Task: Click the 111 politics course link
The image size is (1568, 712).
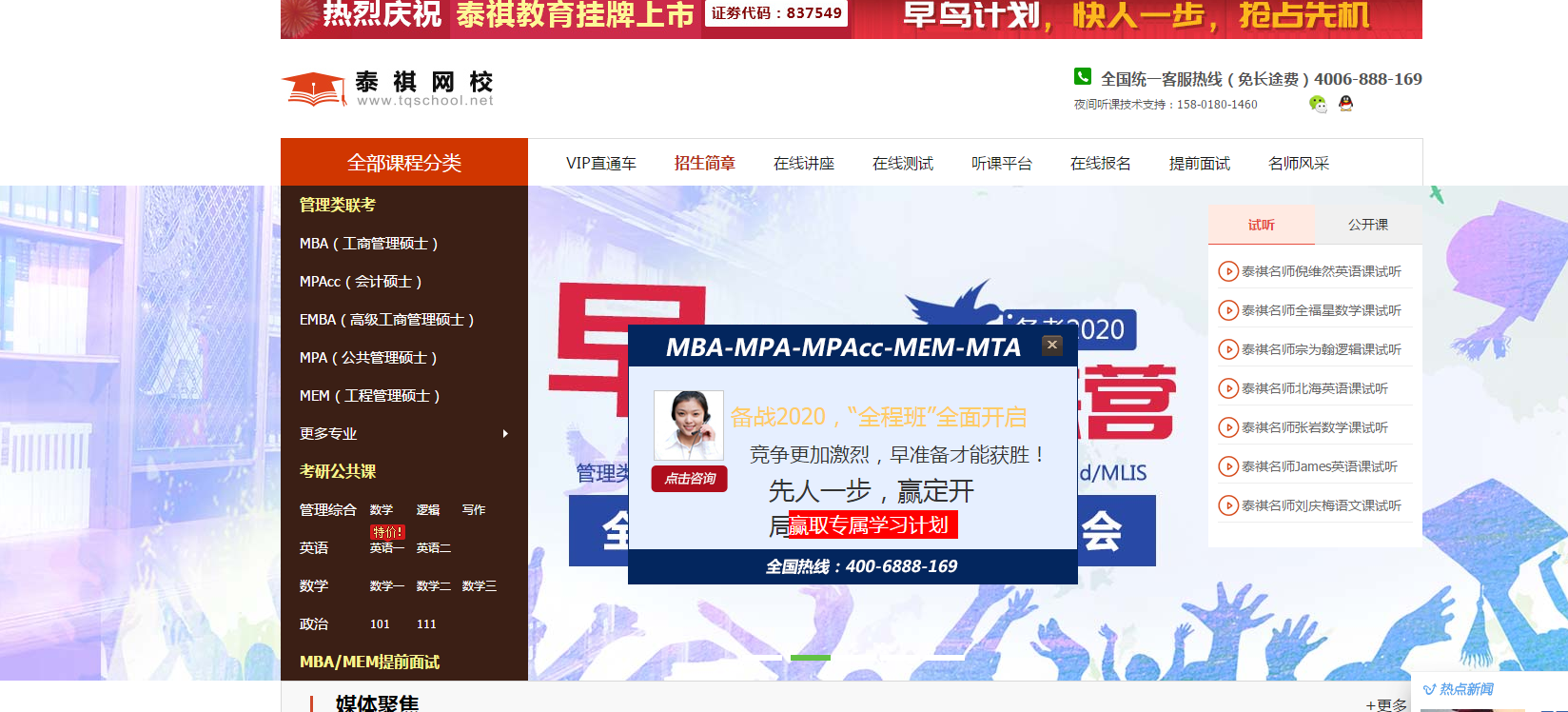Action: pos(426,624)
